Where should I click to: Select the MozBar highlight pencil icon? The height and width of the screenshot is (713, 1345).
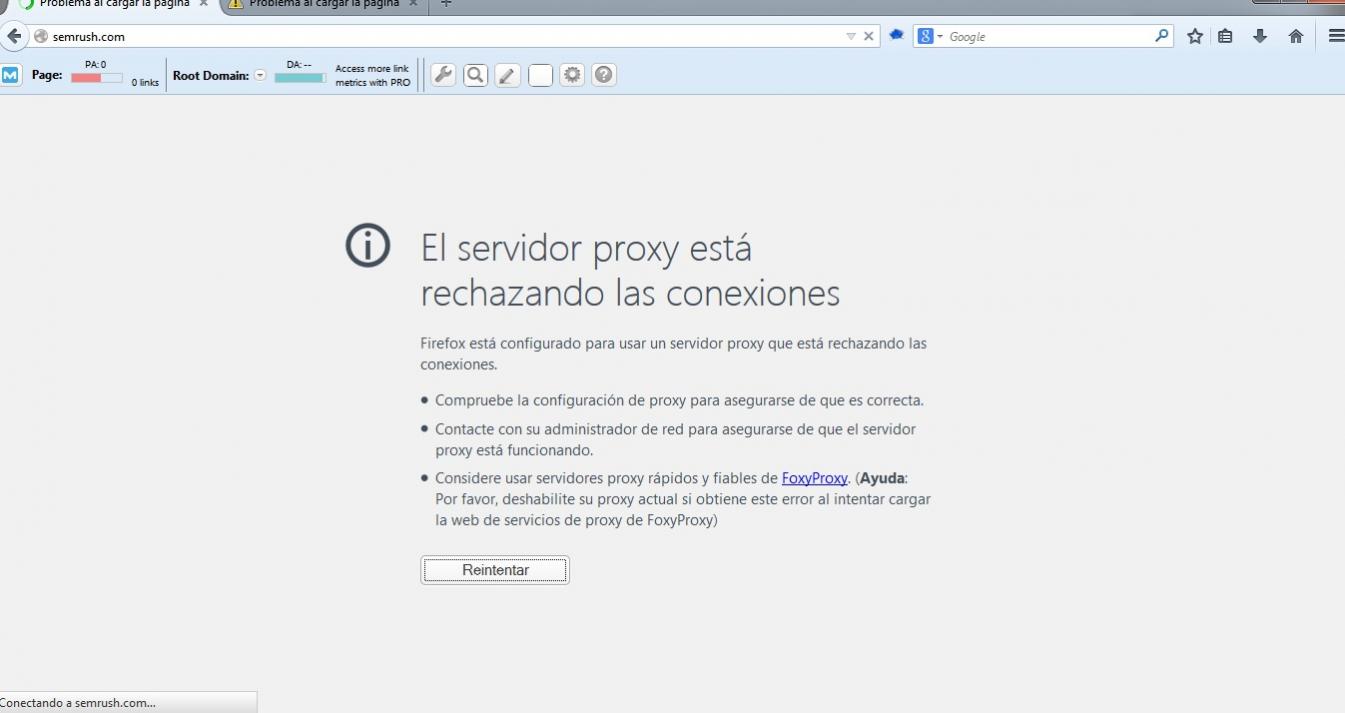point(508,75)
